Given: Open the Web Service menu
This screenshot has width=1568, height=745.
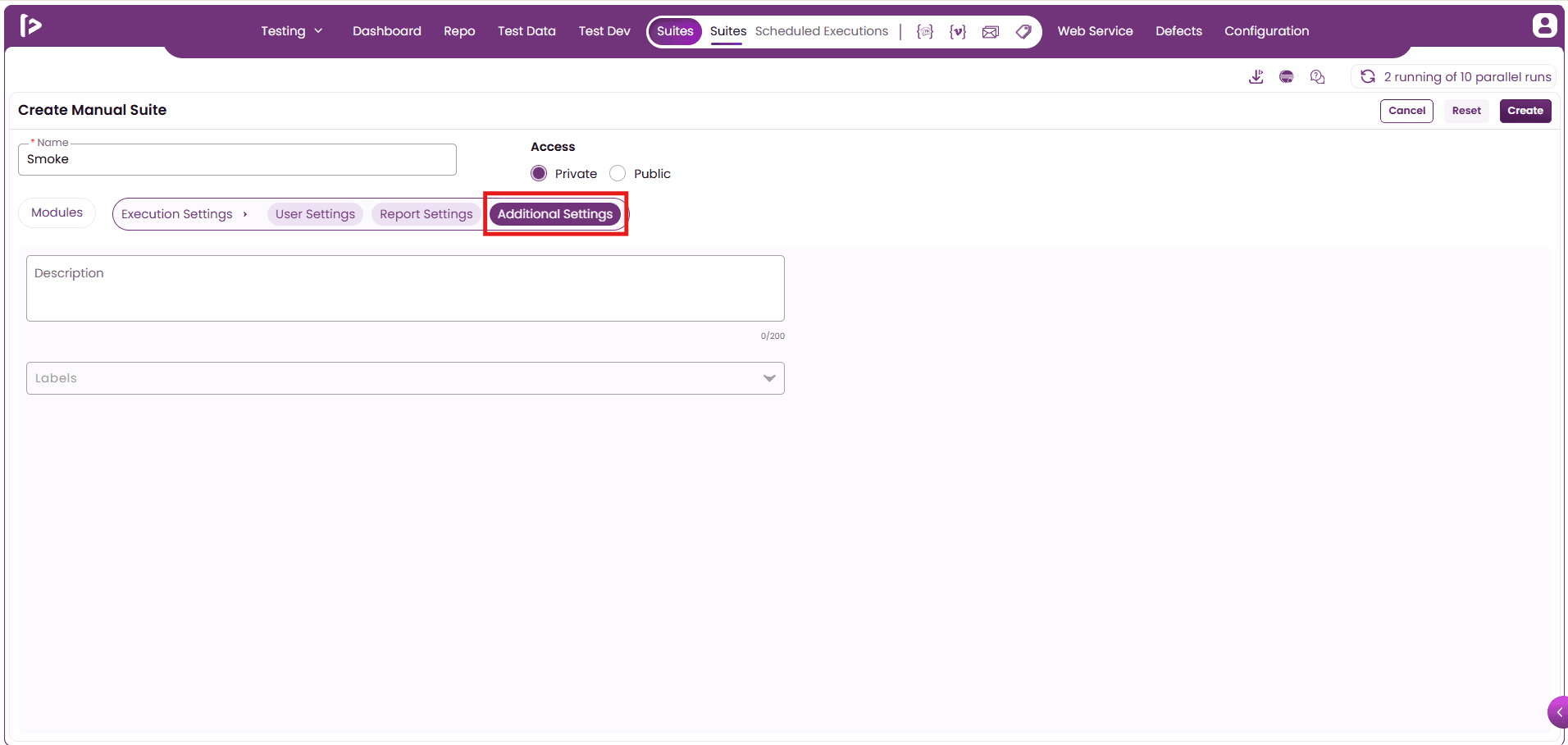Looking at the screenshot, I should point(1095,31).
